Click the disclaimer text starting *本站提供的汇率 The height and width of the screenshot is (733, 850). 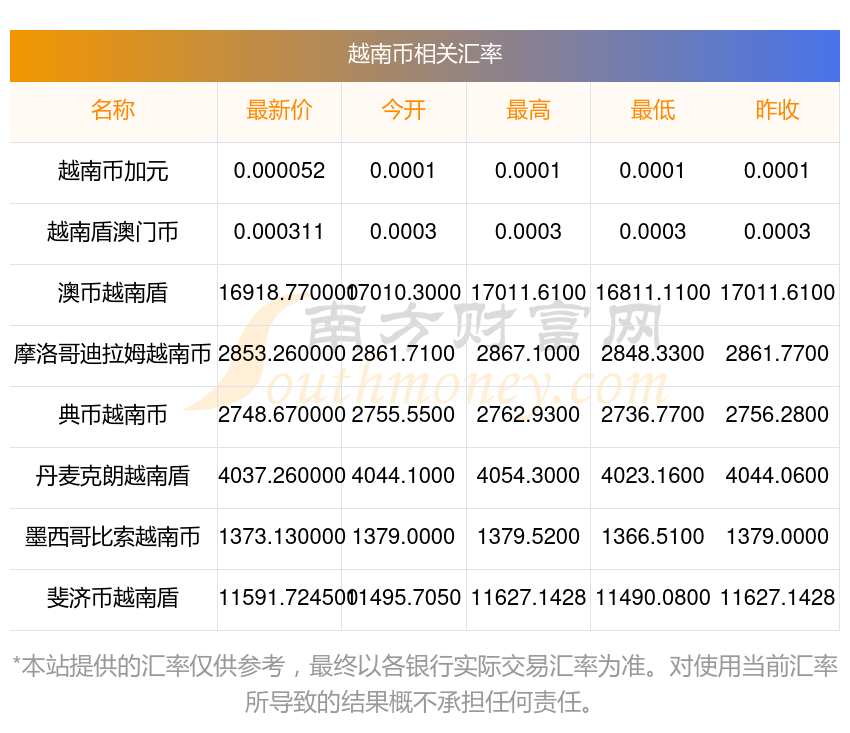(x=425, y=684)
